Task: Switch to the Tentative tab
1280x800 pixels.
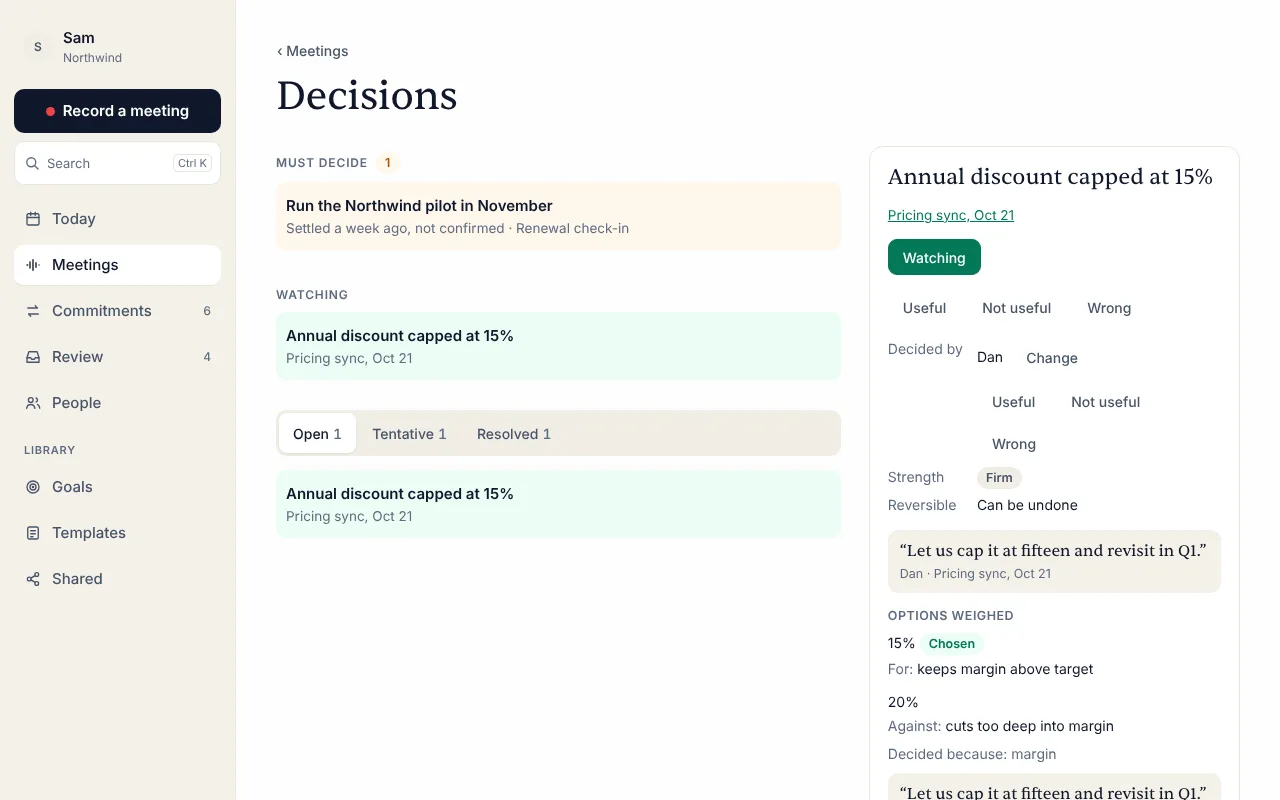Action: tap(409, 434)
